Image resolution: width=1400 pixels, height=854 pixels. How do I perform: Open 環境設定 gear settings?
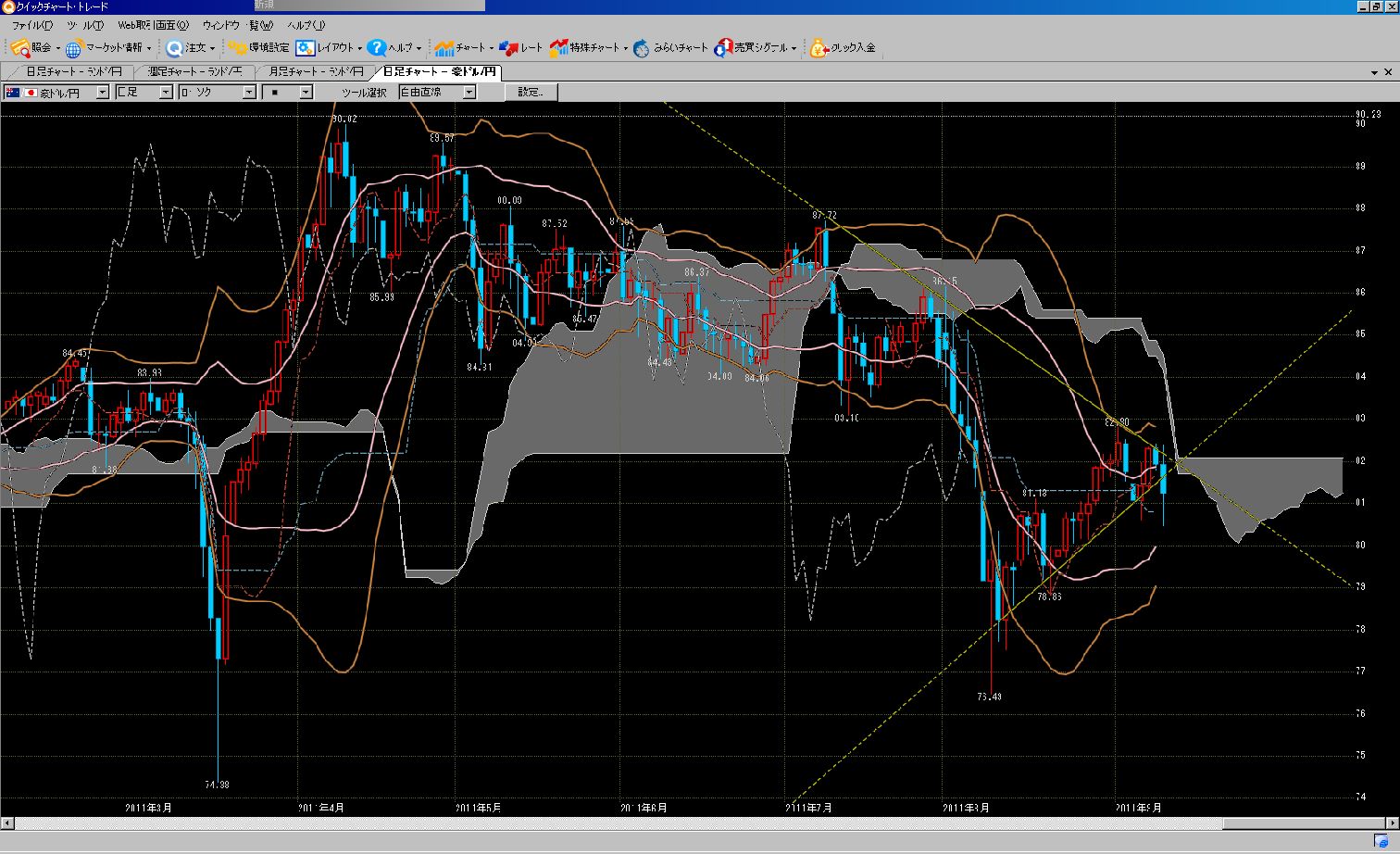pos(238,47)
